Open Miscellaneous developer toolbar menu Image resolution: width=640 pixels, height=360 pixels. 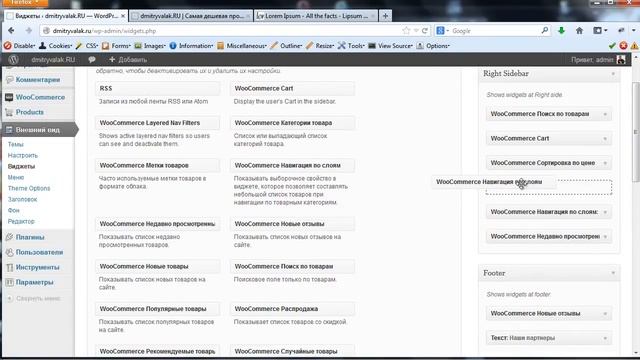(x=242, y=46)
